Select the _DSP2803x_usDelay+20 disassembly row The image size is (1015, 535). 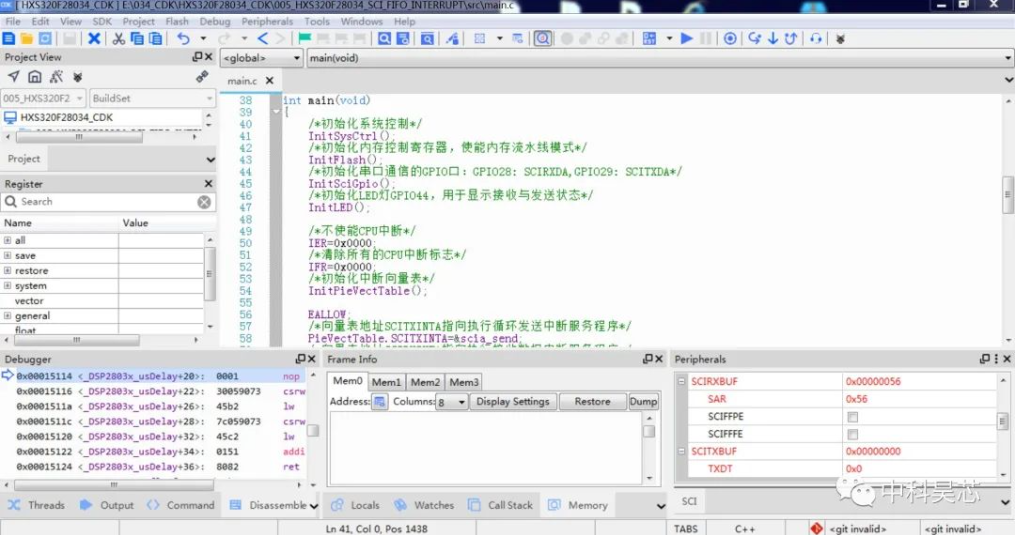(154, 376)
